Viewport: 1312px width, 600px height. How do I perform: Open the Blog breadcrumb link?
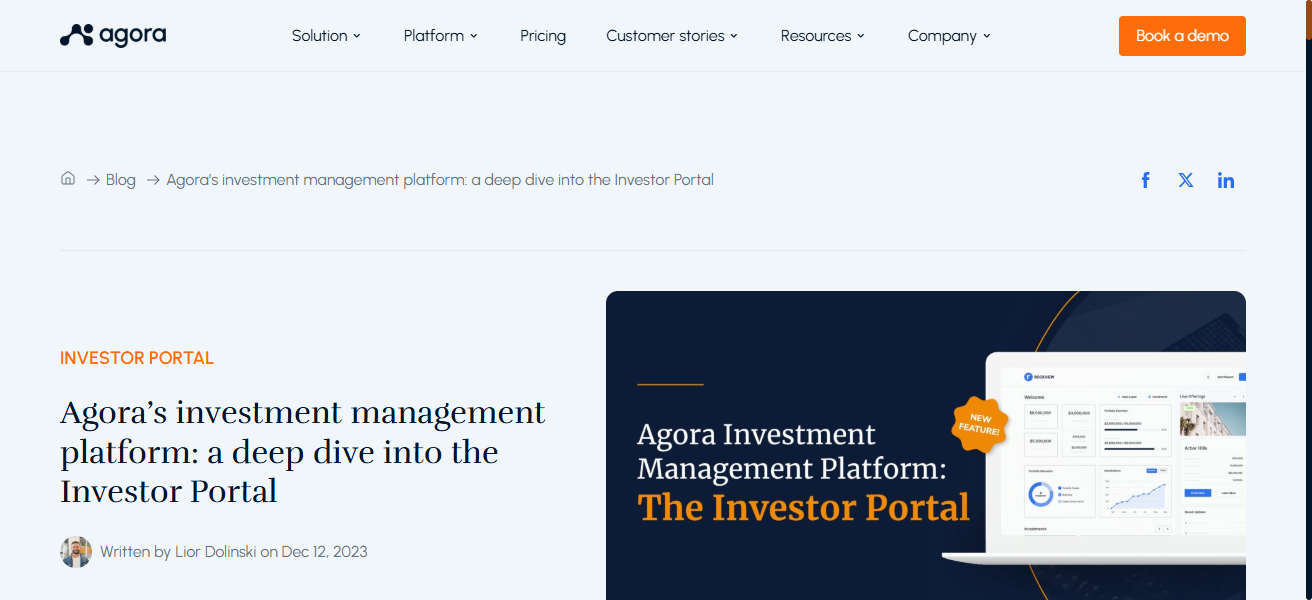click(x=121, y=179)
